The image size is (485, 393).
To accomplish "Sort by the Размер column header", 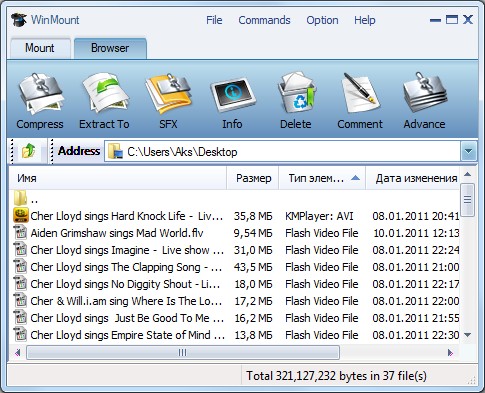I will [x=253, y=178].
